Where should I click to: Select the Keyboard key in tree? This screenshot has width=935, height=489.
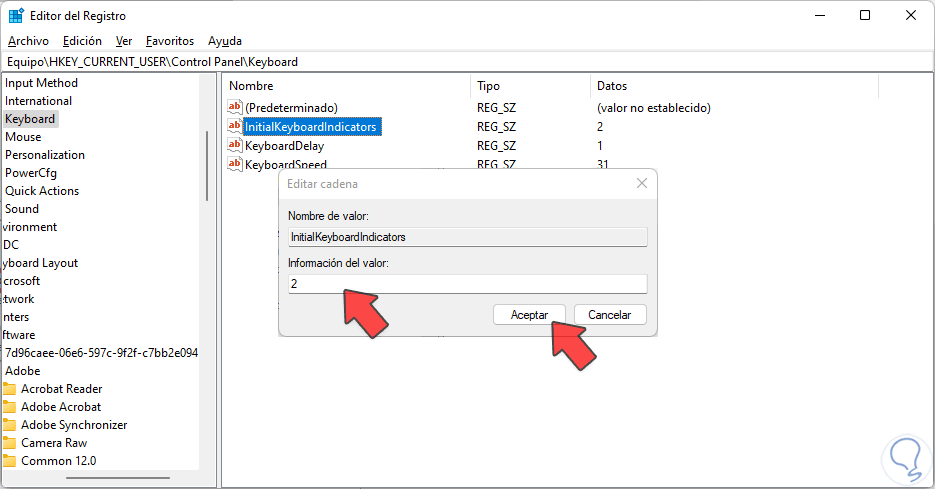coord(30,119)
